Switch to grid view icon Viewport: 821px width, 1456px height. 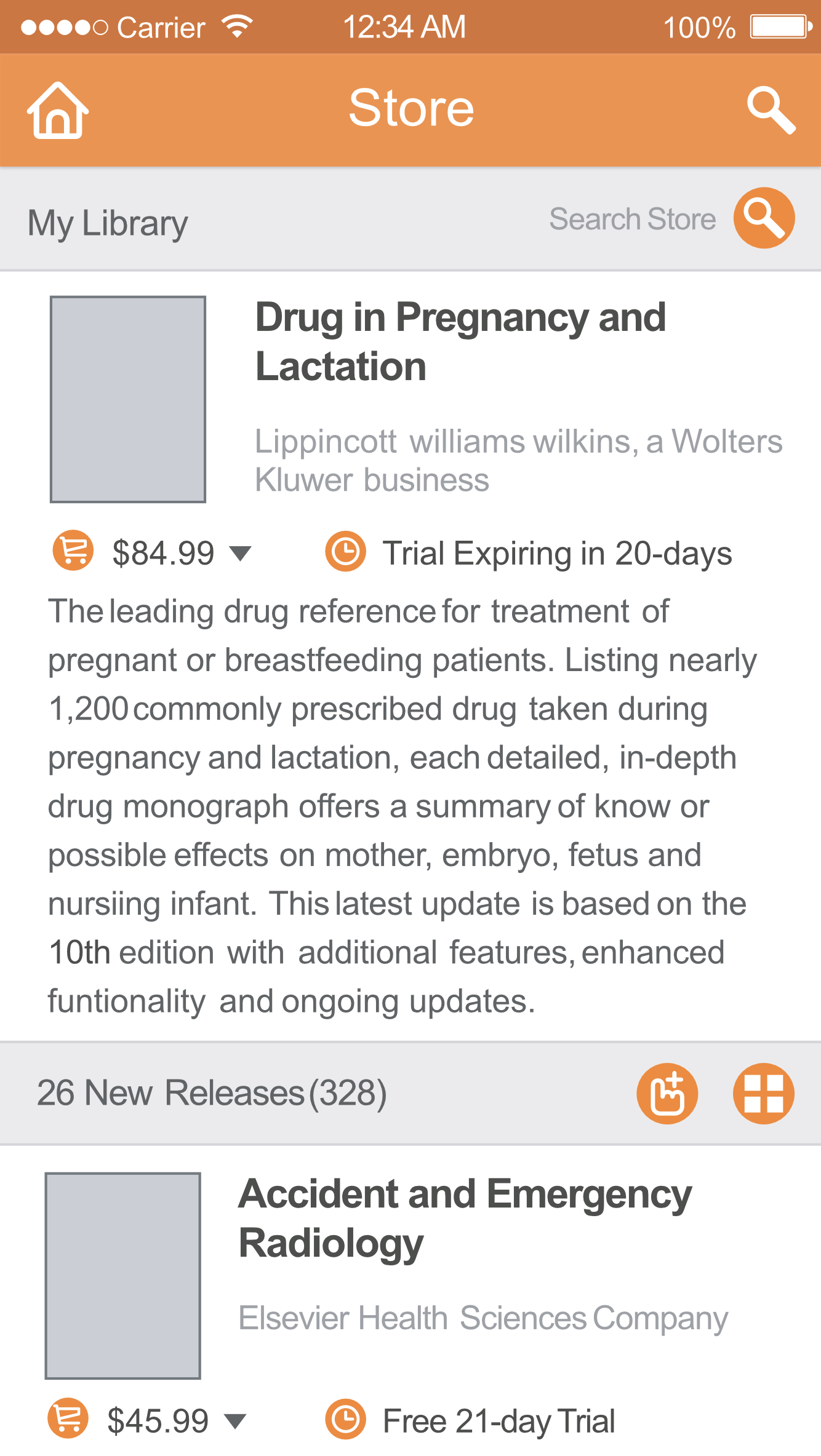[x=763, y=1093]
